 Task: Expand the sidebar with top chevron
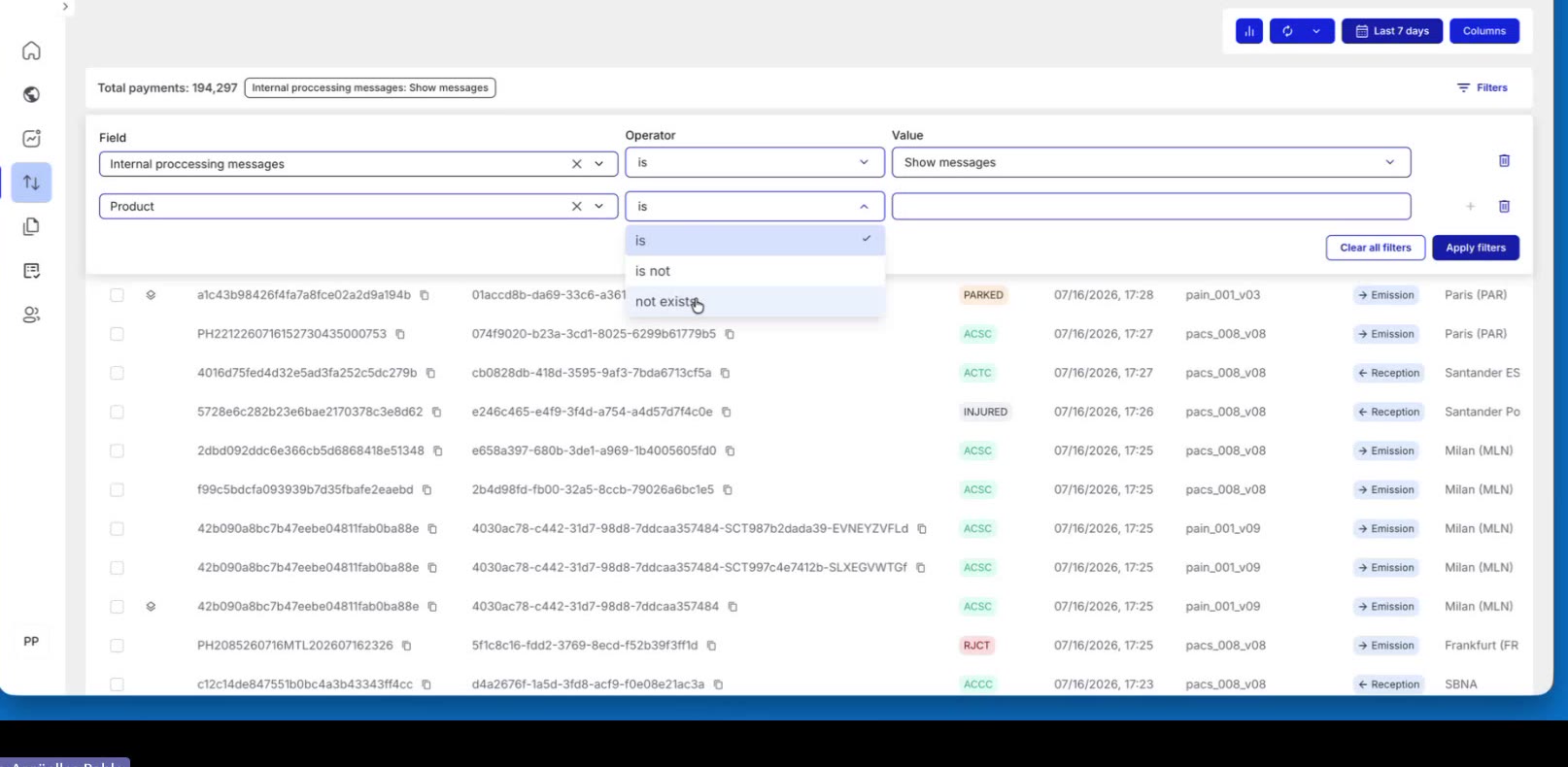pos(65,7)
